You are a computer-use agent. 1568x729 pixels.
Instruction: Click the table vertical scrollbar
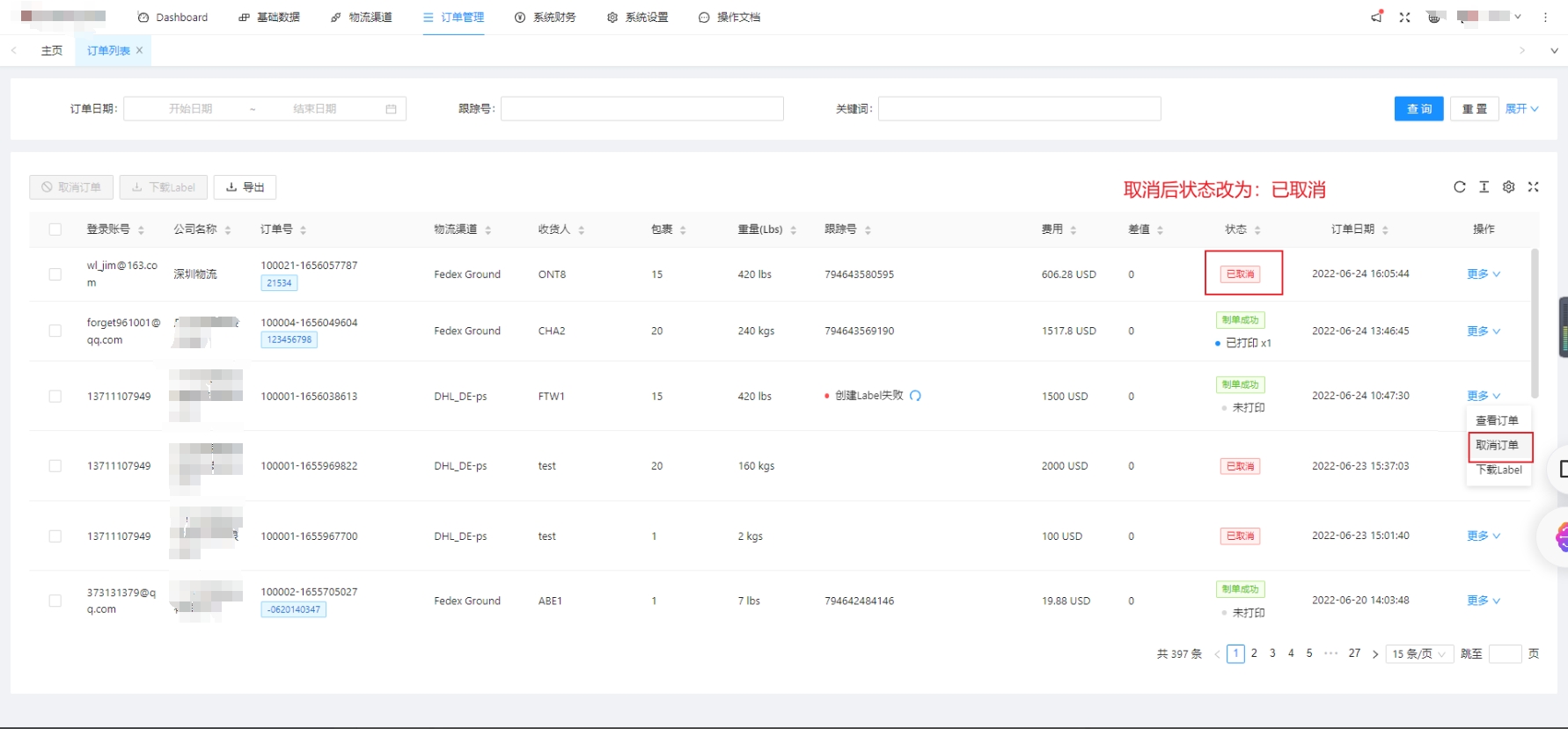pyautogui.click(x=1535, y=324)
